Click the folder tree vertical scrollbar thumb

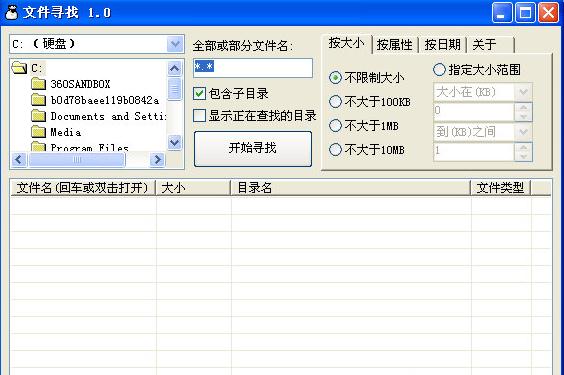(x=174, y=89)
